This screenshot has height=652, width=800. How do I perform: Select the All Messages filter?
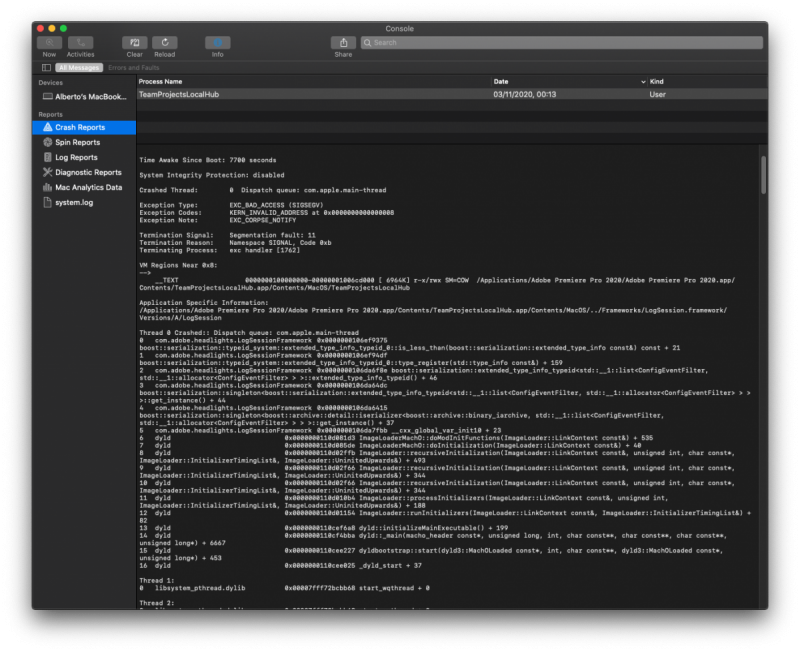click(x=79, y=67)
